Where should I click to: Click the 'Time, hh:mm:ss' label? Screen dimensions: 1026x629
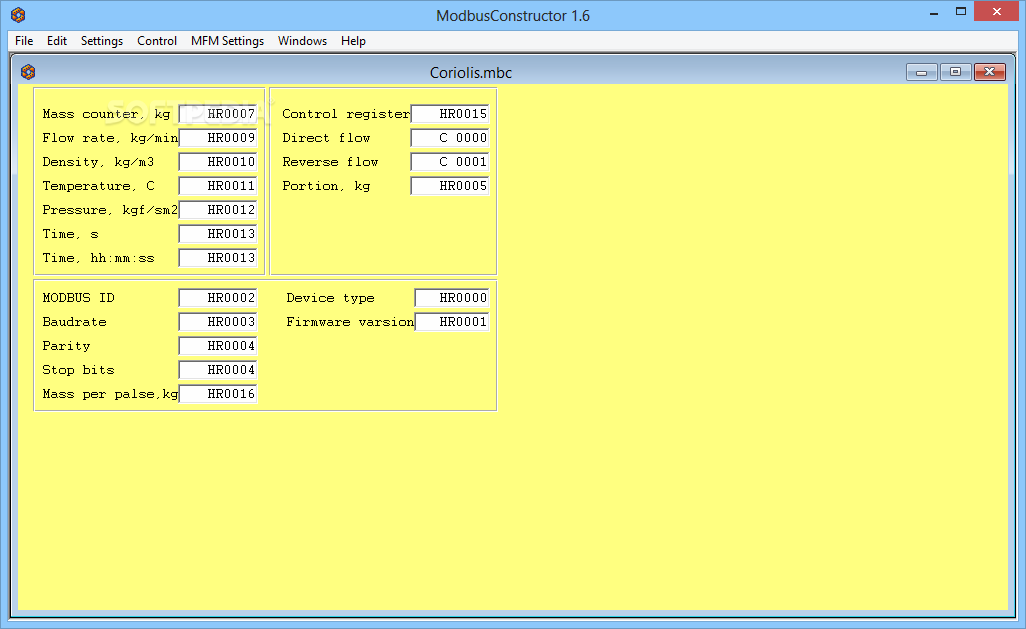coord(98,258)
